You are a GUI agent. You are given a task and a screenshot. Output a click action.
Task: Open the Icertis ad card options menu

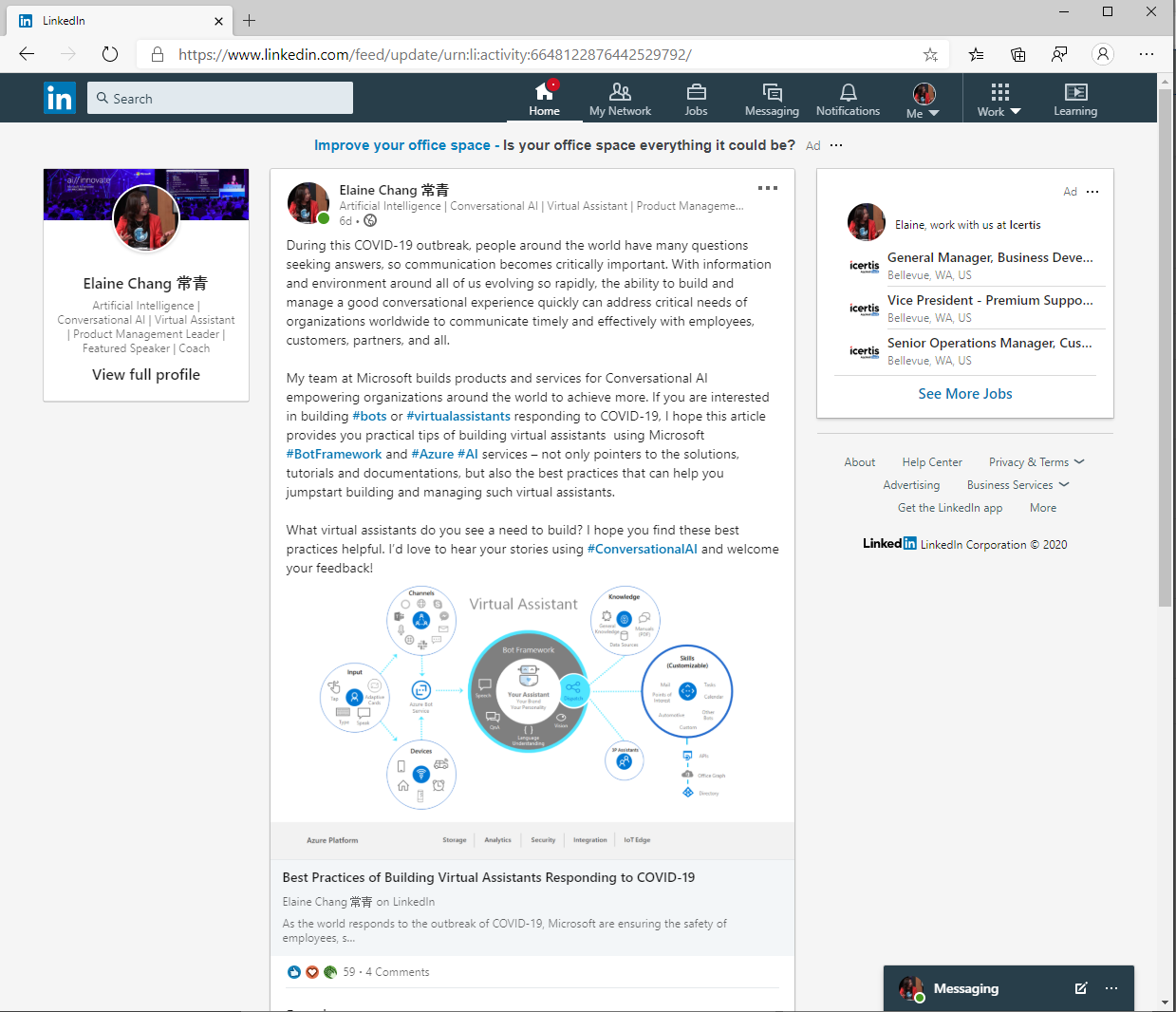click(x=1092, y=192)
